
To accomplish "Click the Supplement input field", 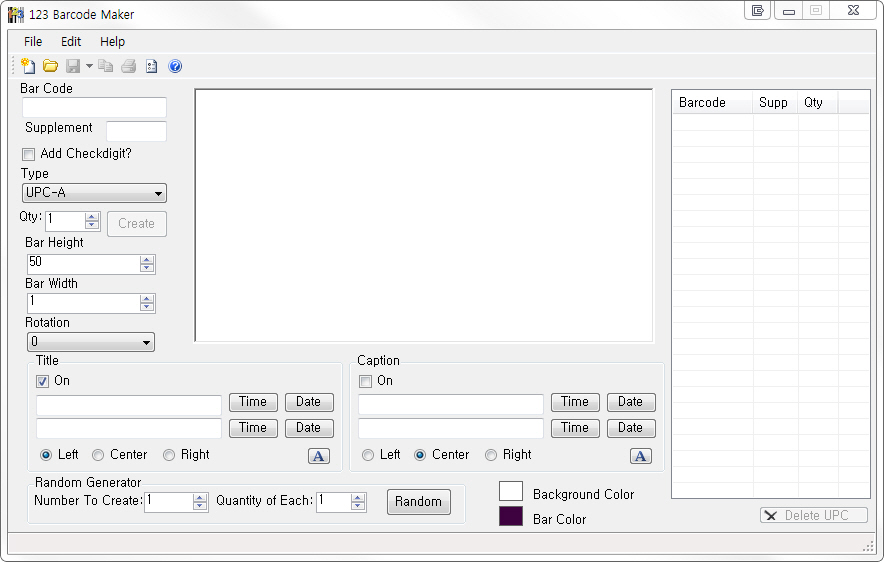I will (136, 131).
